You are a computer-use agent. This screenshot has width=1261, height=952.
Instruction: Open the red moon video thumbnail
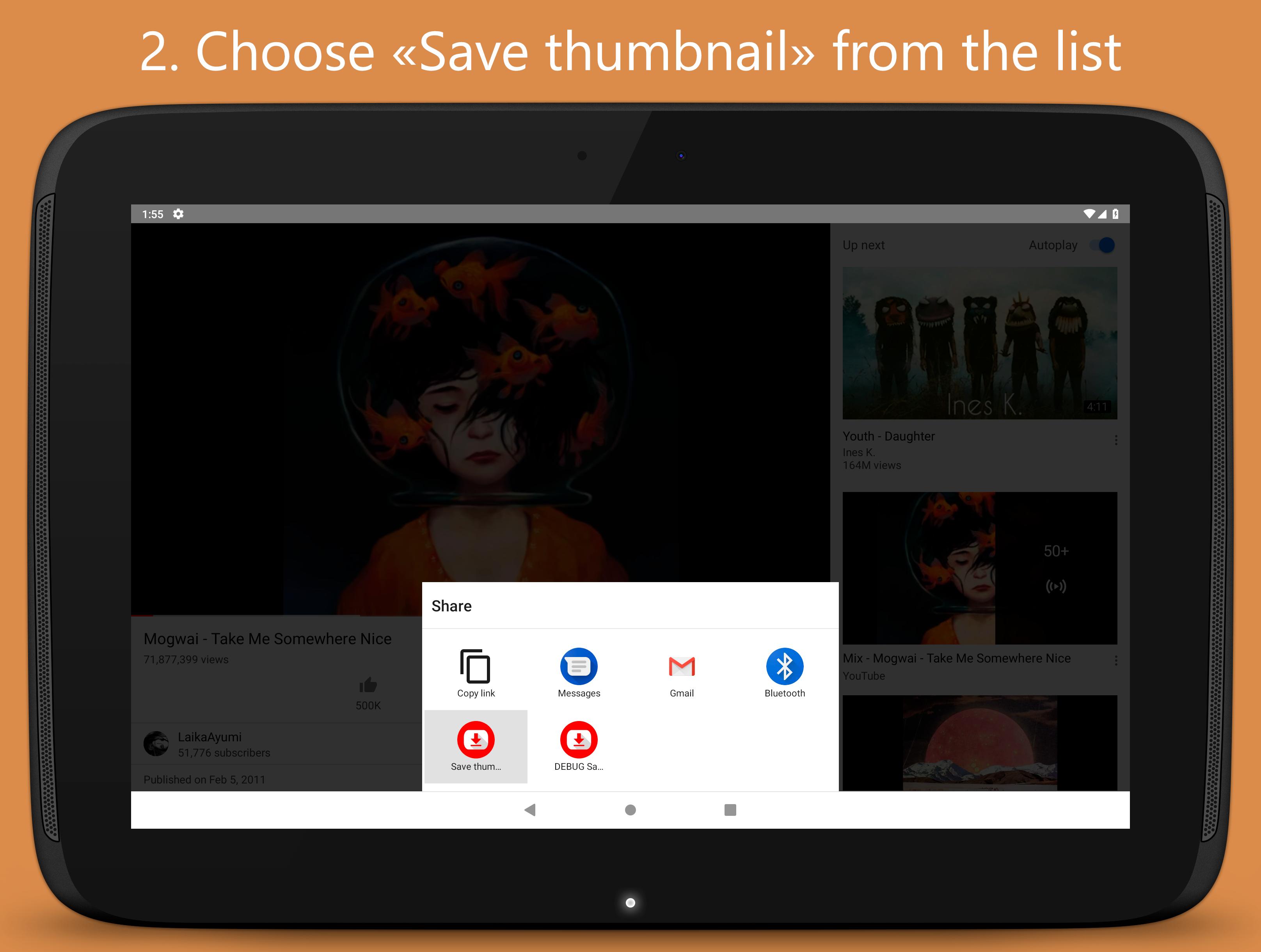(x=980, y=743)
